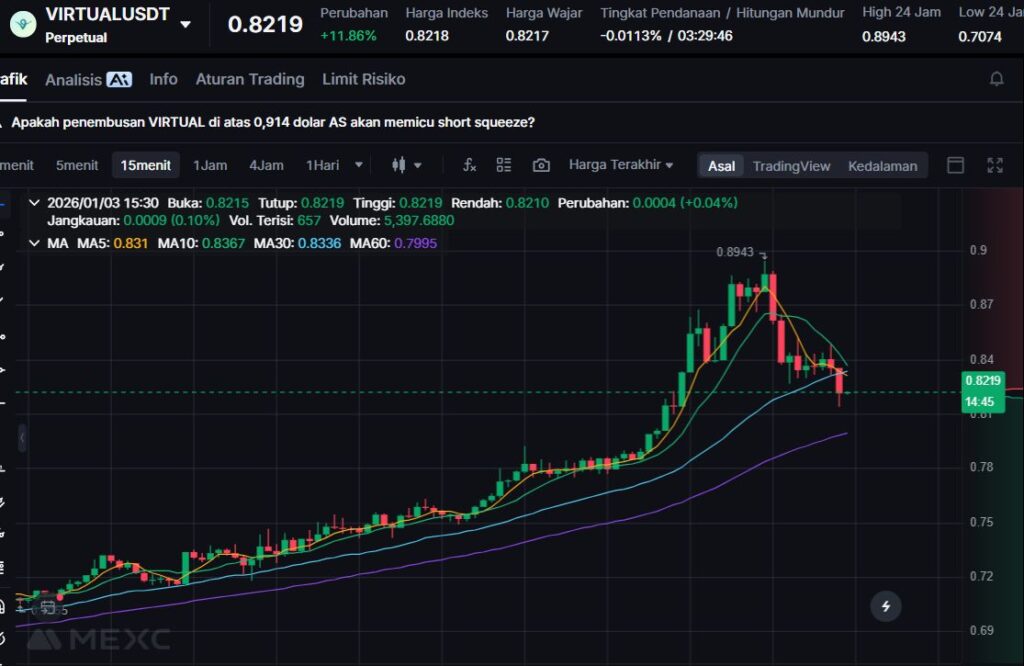The image size is (1024, 666).
Task: Click the VIRTUALUSDT coin logo
Action: point(22,24)
